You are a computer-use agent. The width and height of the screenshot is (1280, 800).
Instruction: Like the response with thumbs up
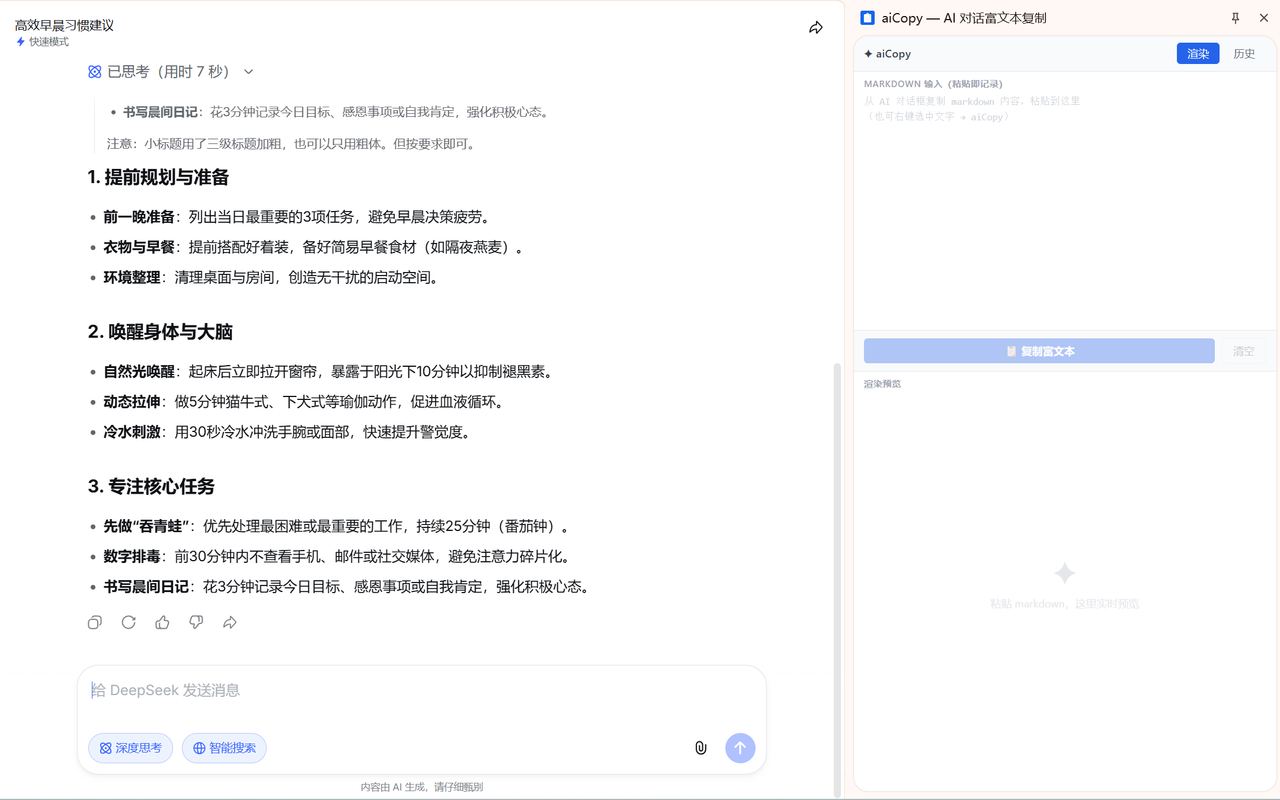click(162, 622)
